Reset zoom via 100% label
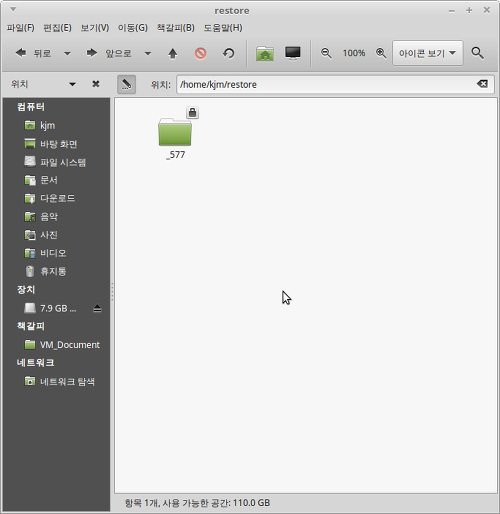 tap(354, 53)
